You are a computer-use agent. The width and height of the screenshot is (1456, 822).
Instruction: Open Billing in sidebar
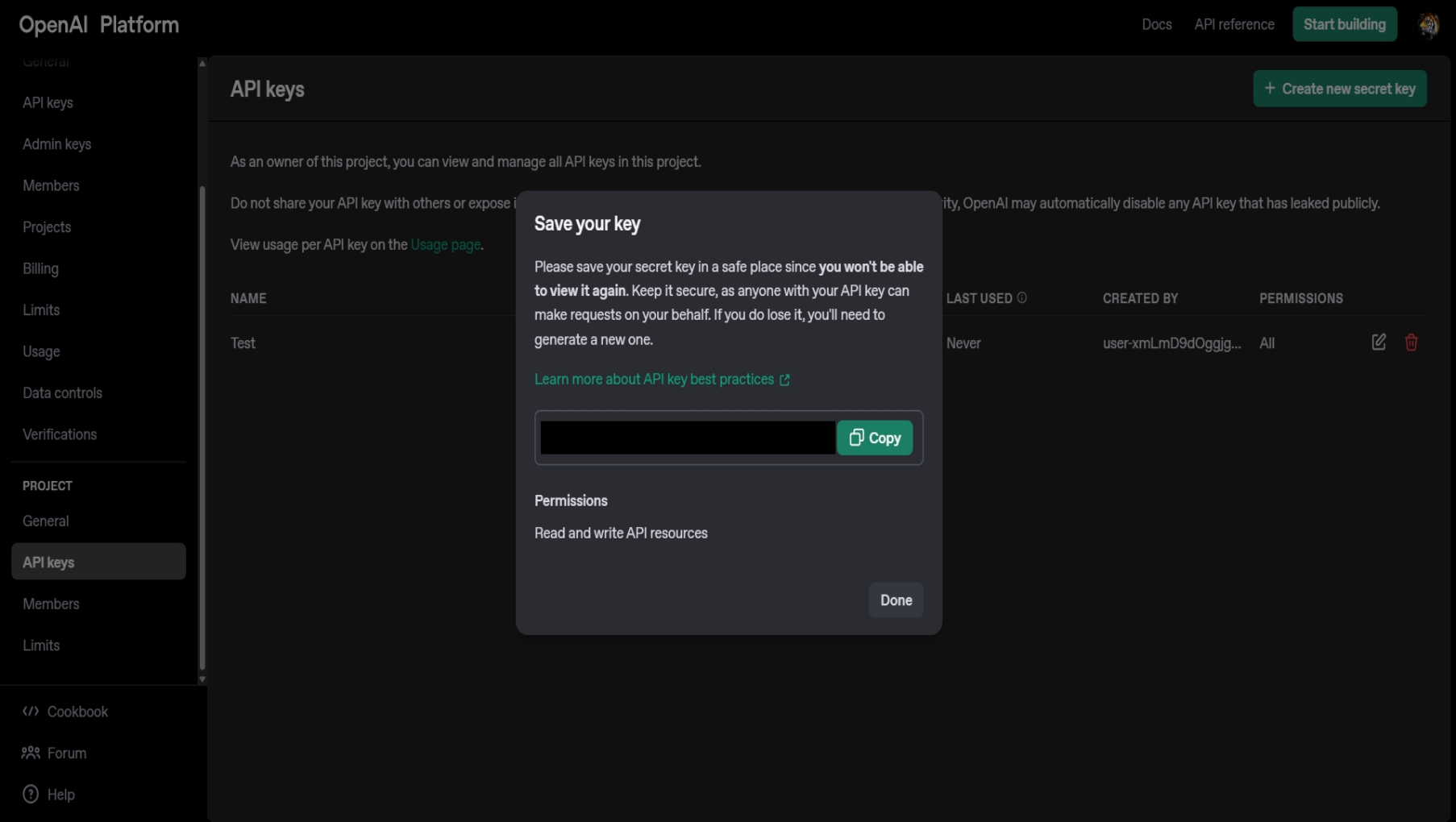point(40,268)
